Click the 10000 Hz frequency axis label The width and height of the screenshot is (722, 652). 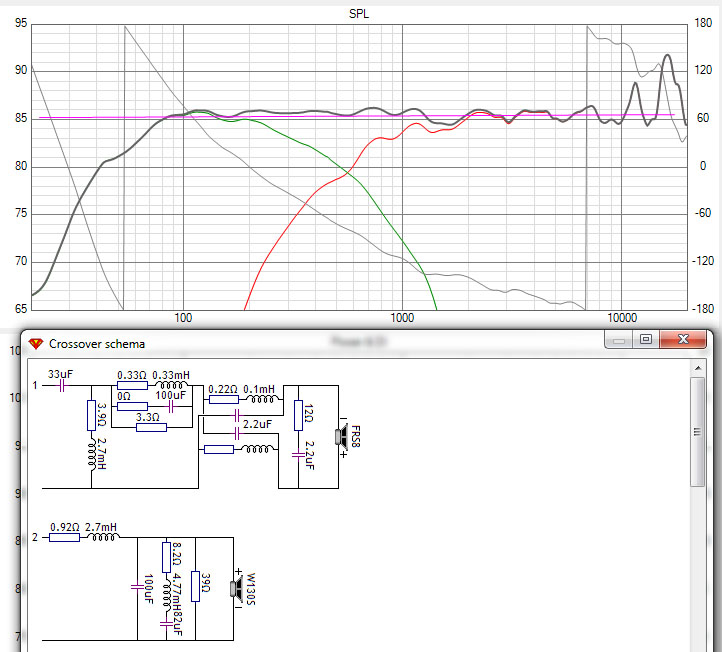point(622,318)
